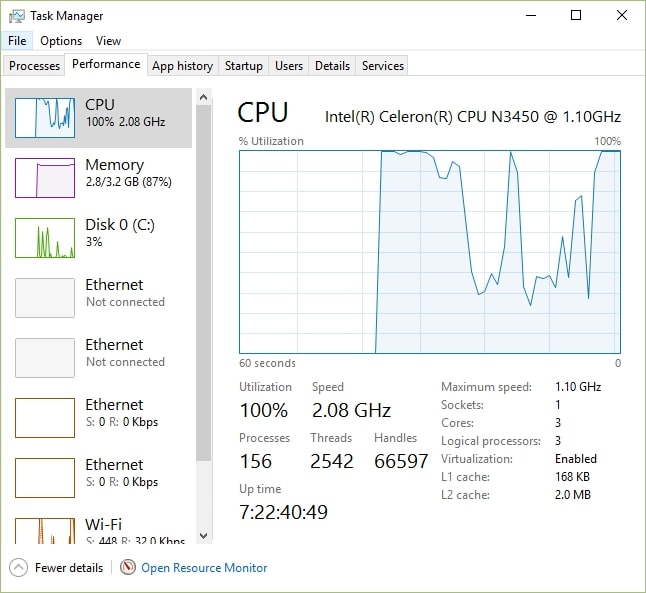Click the Virtualization Enabled value
Screen dimensions: 646x593
(x=576, y=459)
